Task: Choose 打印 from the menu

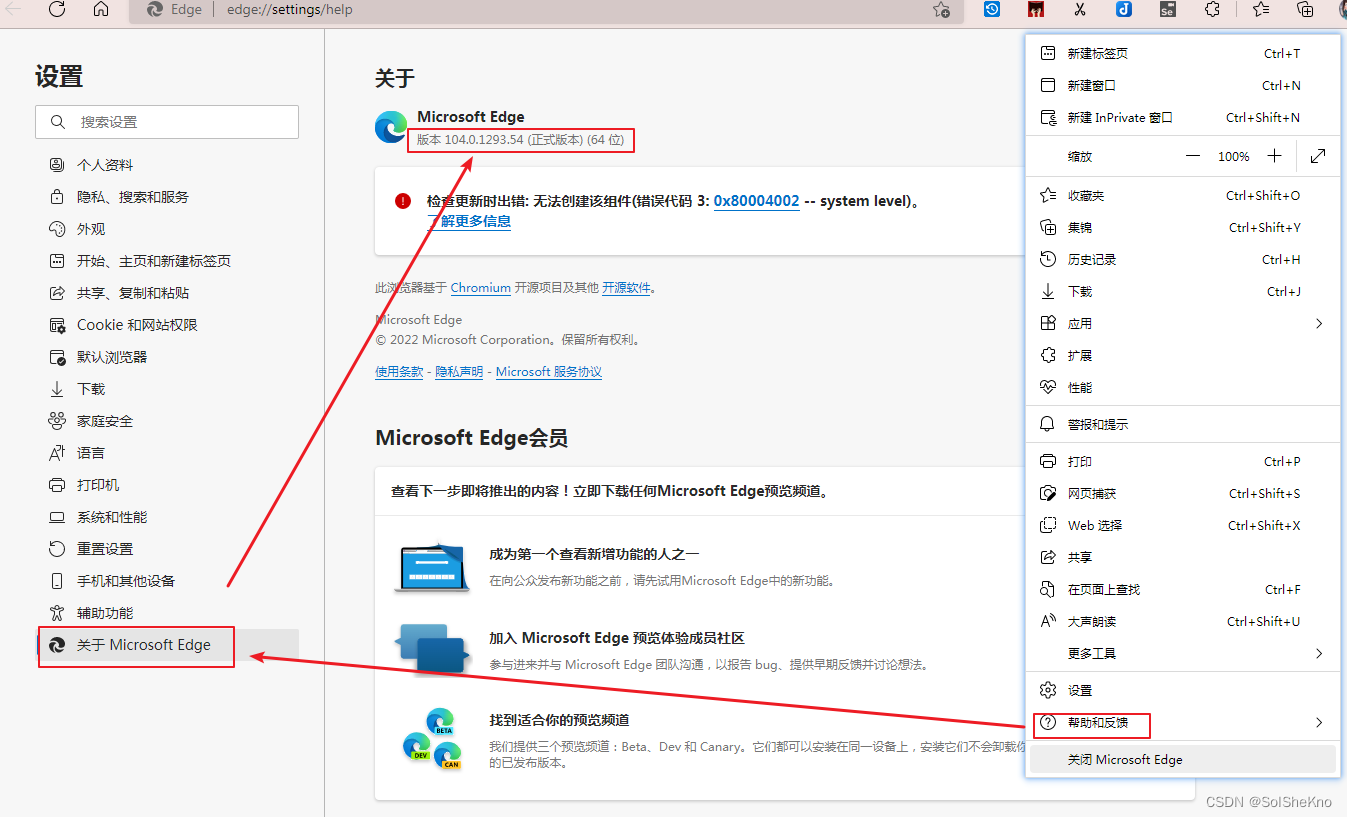Action: pos(1183,461)
